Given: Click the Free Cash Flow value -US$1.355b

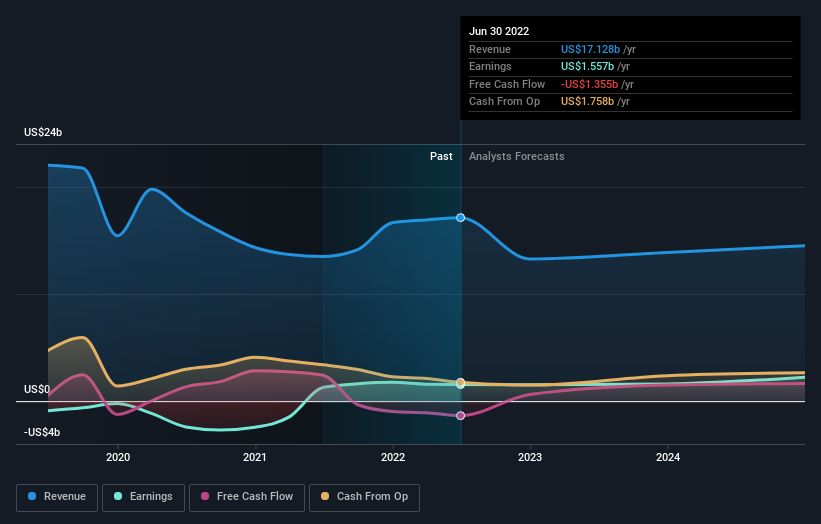Looking at the screenshot, I should (x=589, y=84).
